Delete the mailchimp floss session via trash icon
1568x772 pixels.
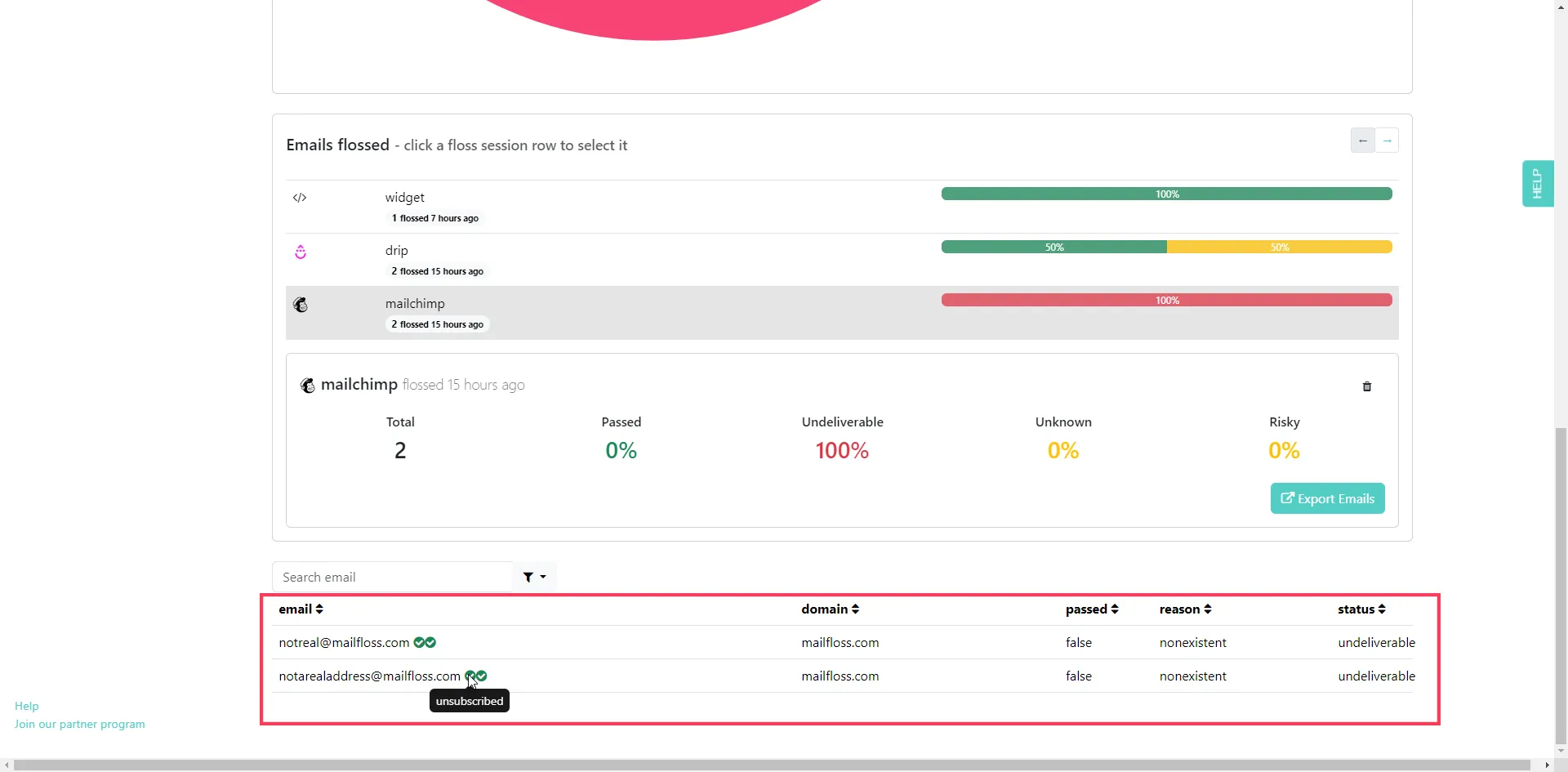tap(1367, 386)
